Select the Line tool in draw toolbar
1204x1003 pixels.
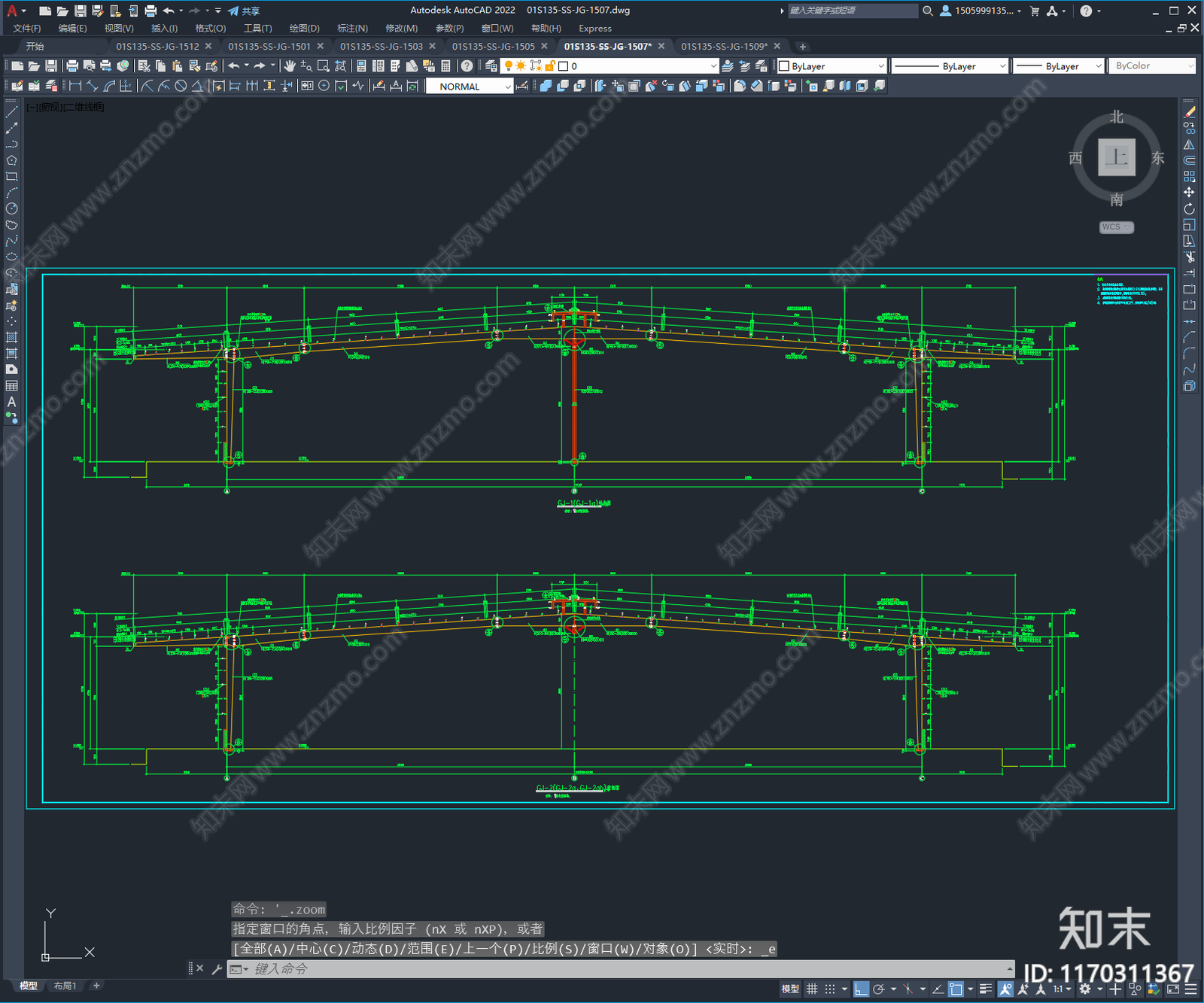coord(11,112)
